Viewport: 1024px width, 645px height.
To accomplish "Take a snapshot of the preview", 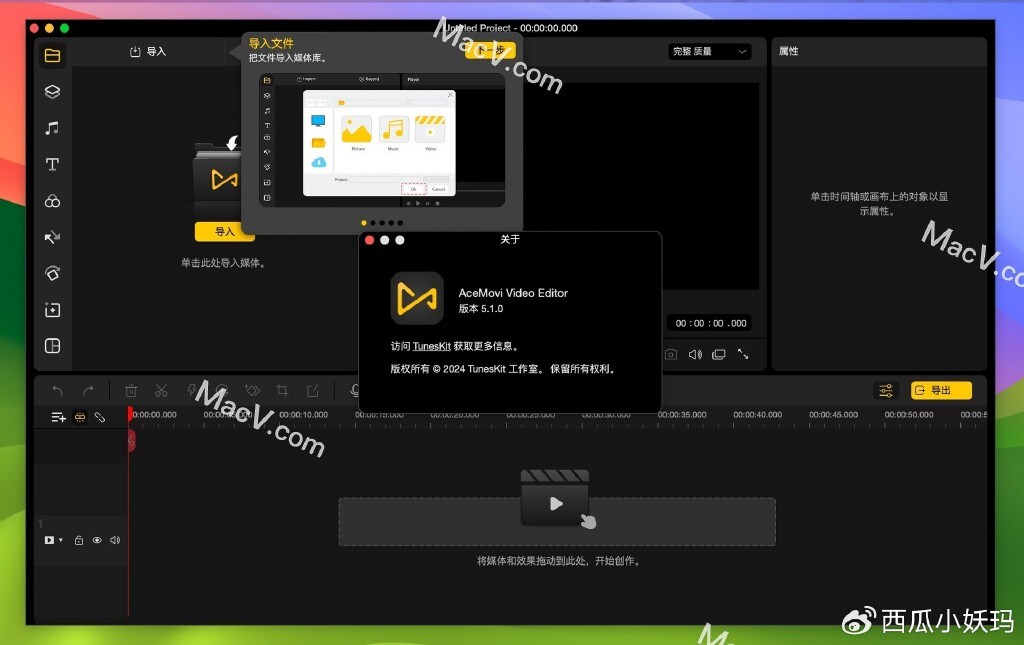I will coord(671,354).
